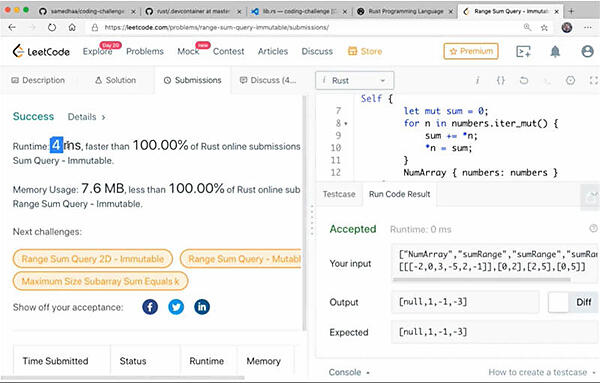Open the Explore nav item

click(98, 51)
